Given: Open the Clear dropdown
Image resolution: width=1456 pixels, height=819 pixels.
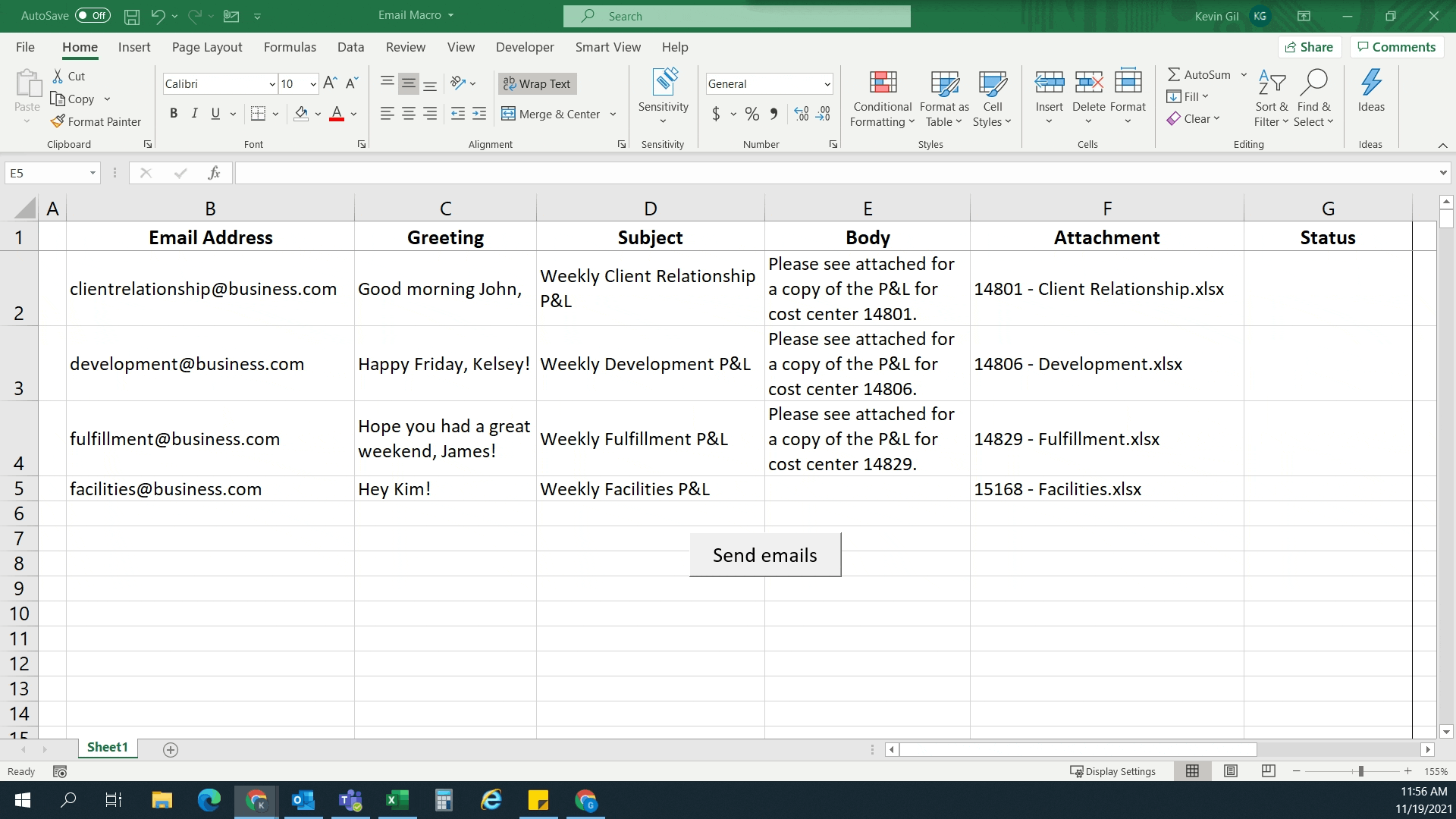Looking at the screenshot, I should pos(1194,118).
